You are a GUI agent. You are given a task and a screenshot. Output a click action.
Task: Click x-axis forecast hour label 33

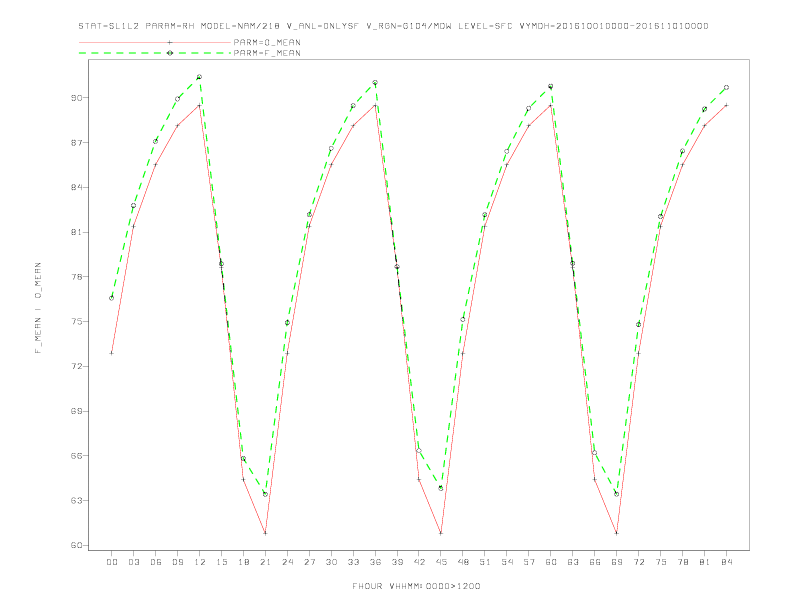[x=353, y=562]
